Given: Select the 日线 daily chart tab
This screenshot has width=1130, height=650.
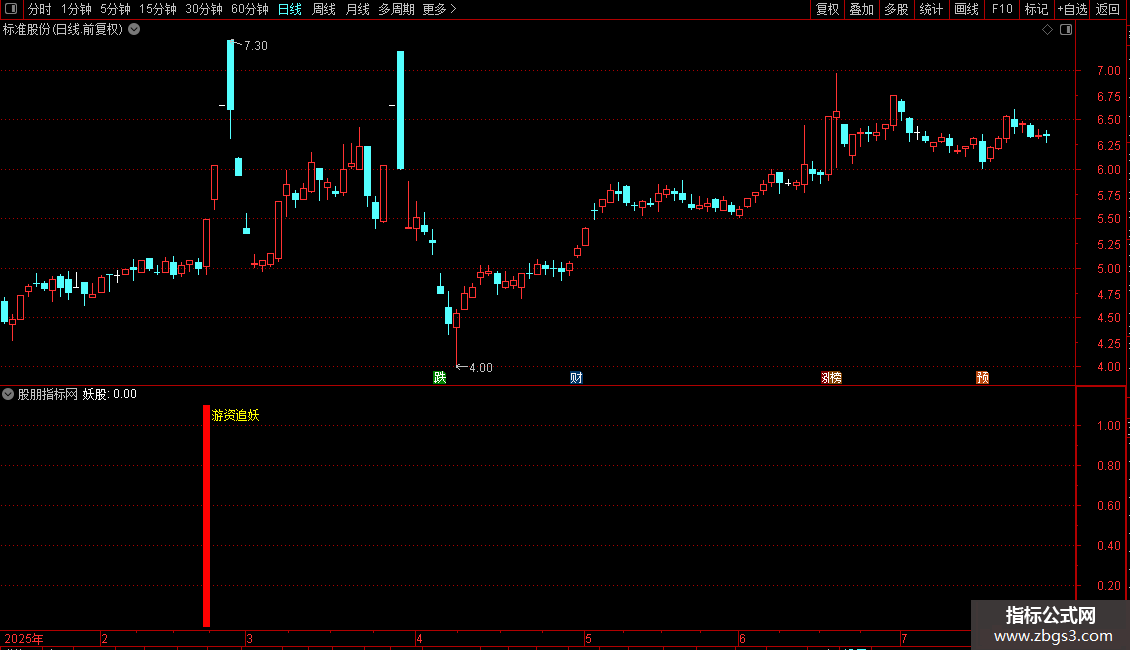Looking at the screenshot, I should point(290,9).
